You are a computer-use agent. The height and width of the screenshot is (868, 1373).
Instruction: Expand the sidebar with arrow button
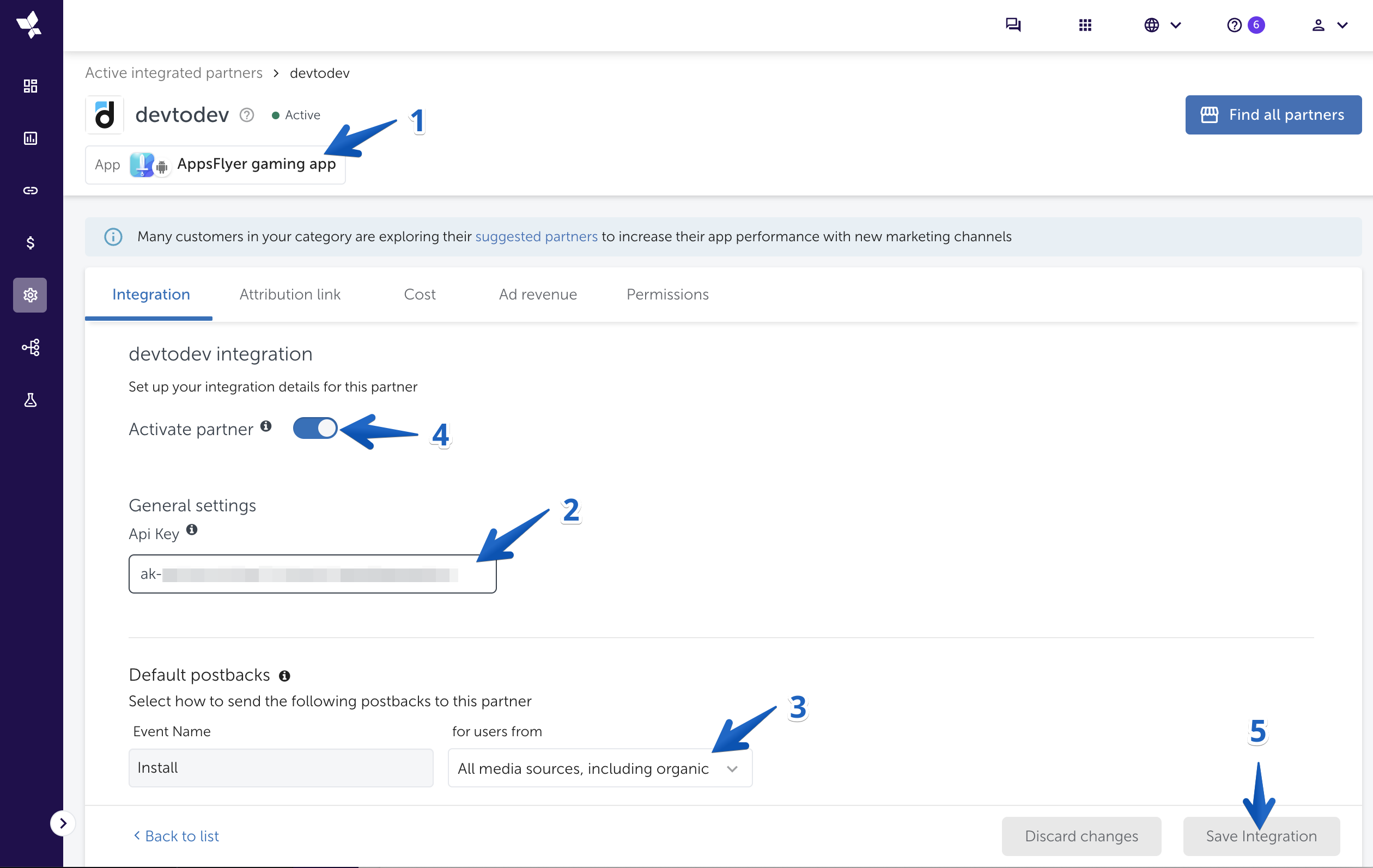[63, 823]
